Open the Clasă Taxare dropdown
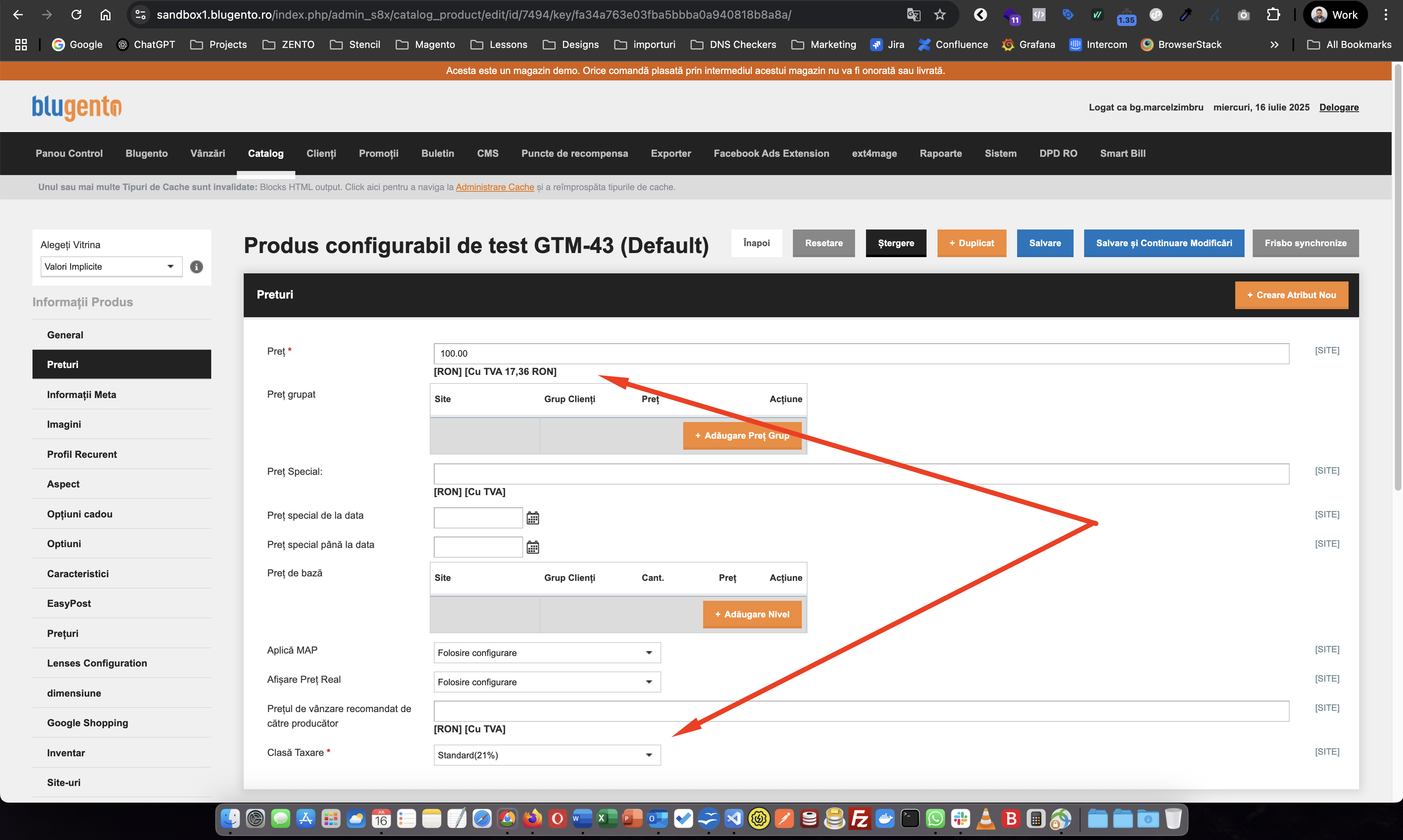1403x840 pixels. click(x=547, y=755)
